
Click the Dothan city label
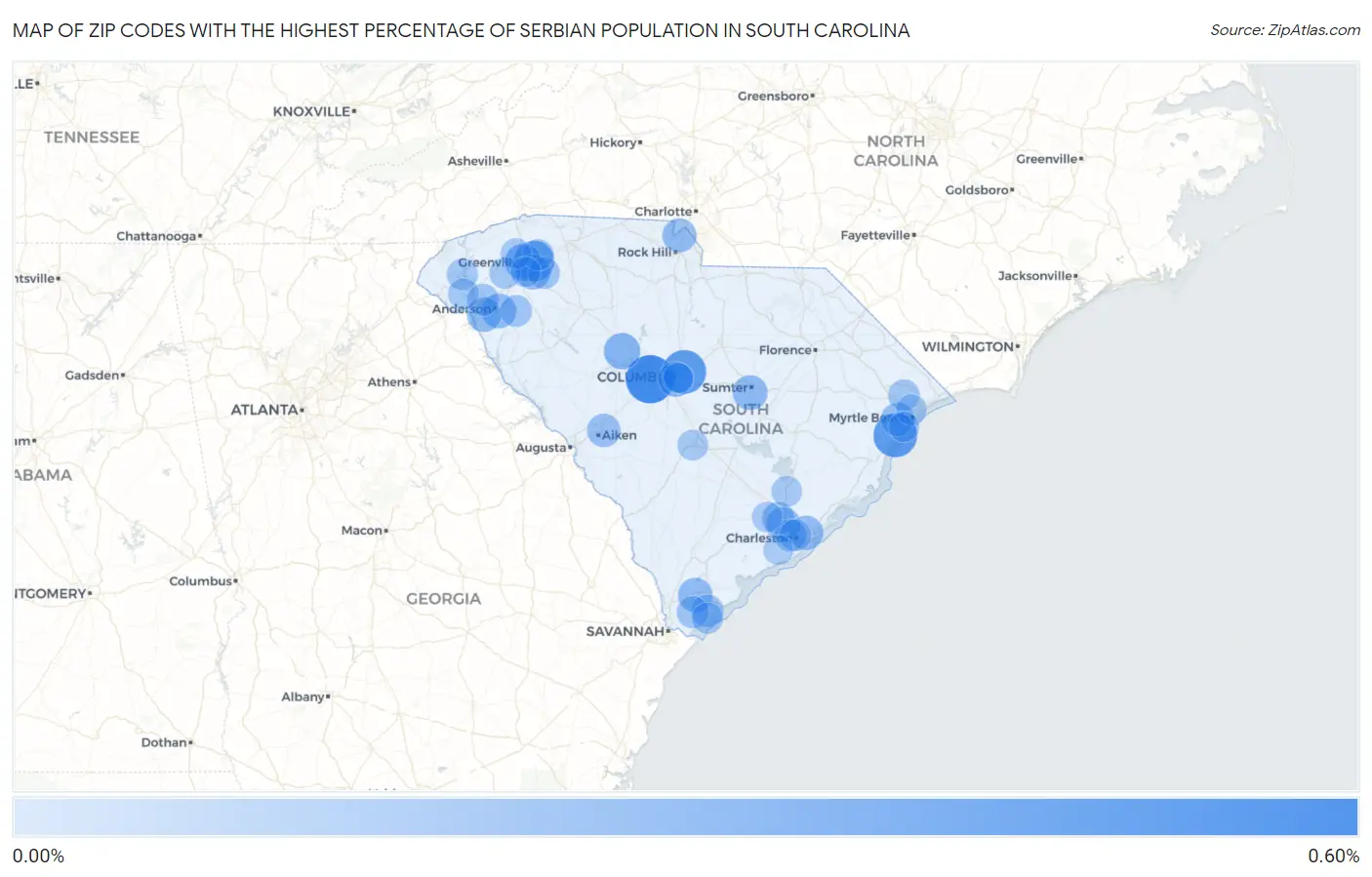167,742
